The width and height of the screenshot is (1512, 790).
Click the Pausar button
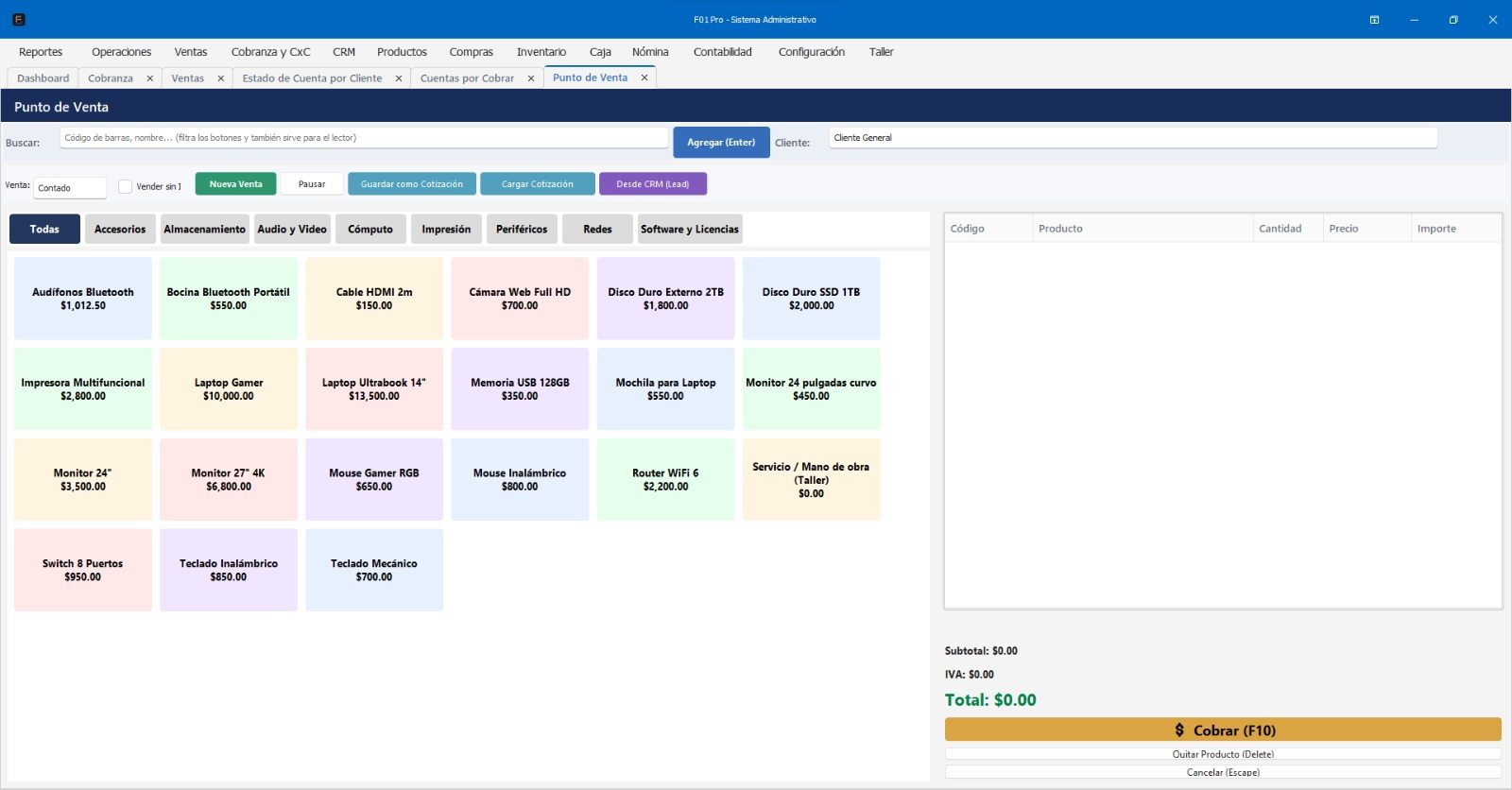pyautogui.click(x=312, y=184)
